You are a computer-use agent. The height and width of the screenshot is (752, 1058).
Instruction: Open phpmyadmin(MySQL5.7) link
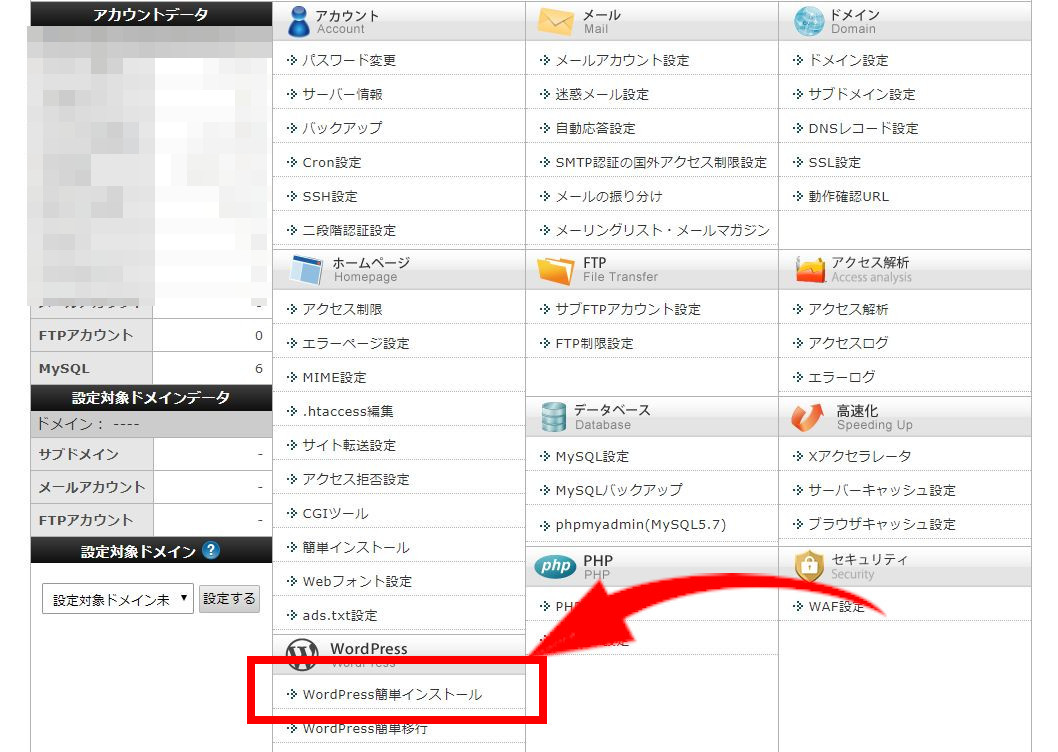(640, 525)
